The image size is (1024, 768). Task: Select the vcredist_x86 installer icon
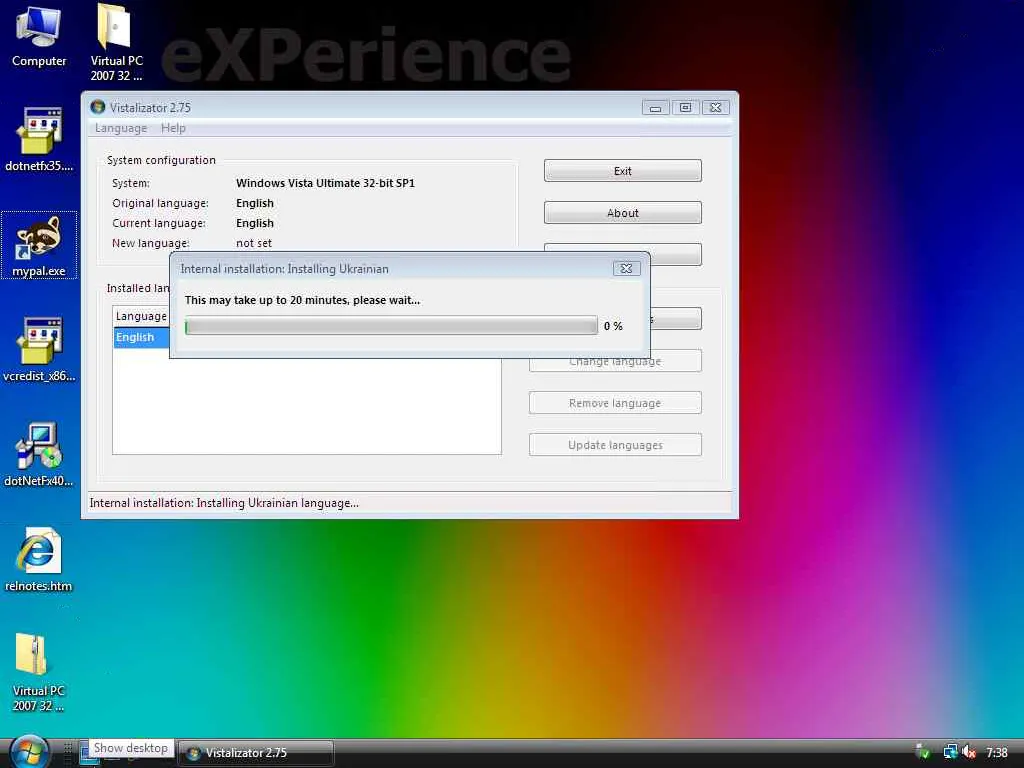(39, 349)
